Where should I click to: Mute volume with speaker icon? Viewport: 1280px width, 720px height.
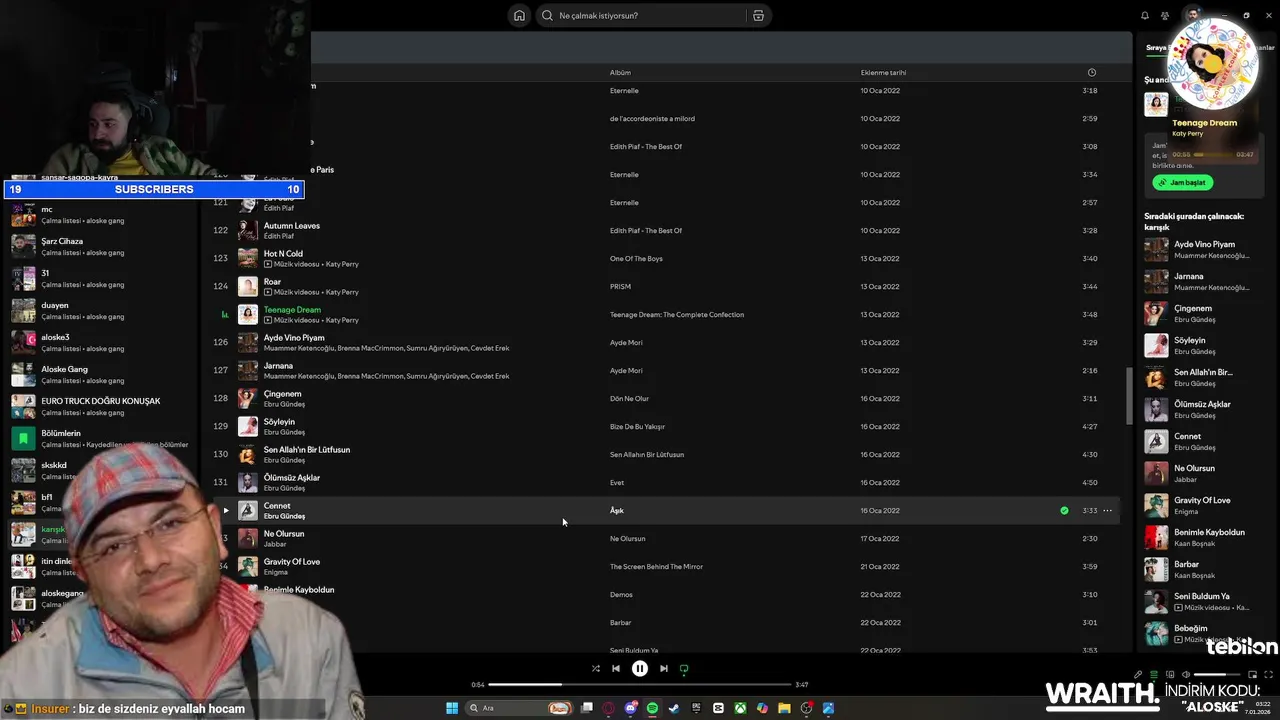click(1186, 674)
